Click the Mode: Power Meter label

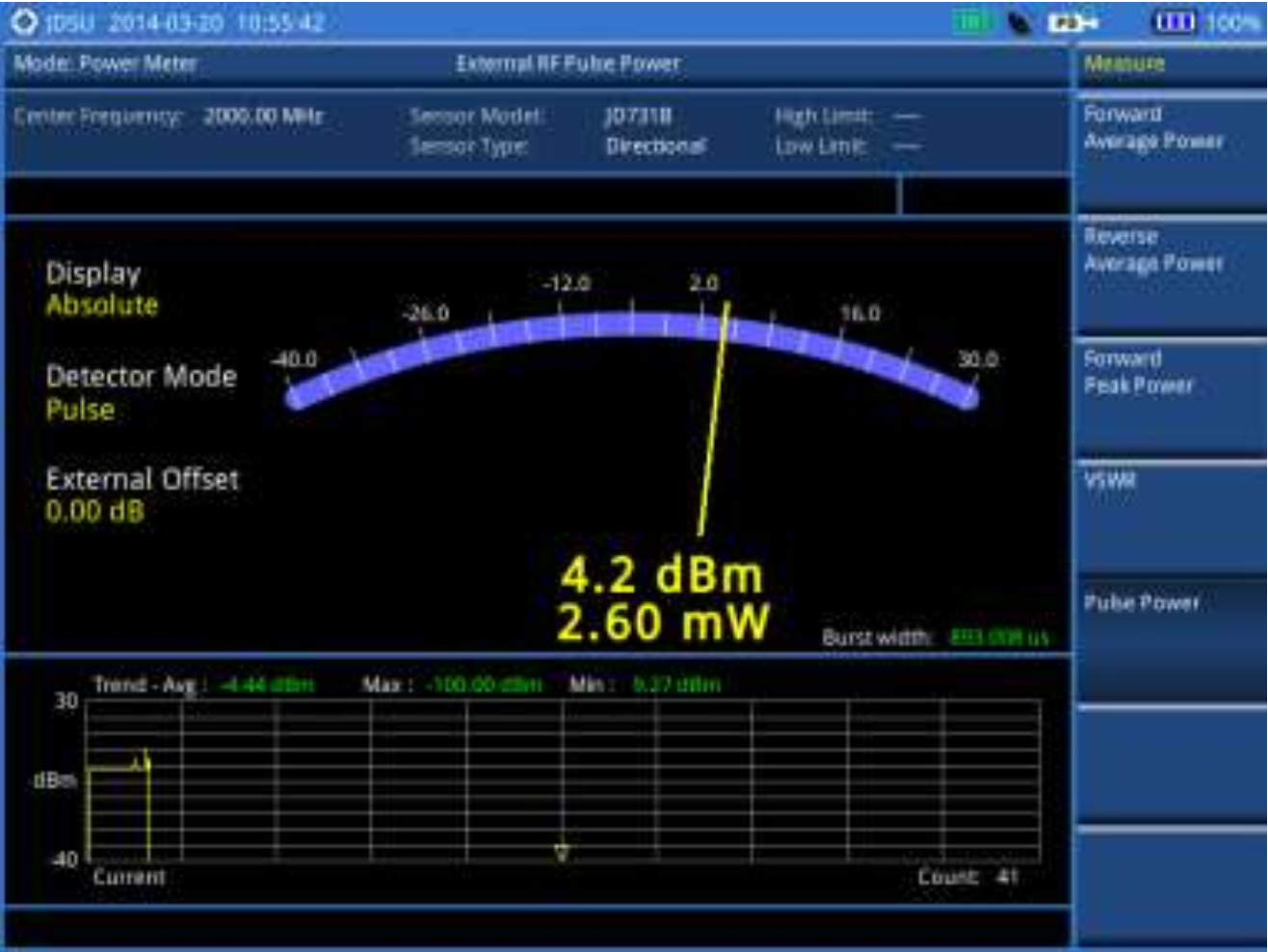tap(105, 65)
